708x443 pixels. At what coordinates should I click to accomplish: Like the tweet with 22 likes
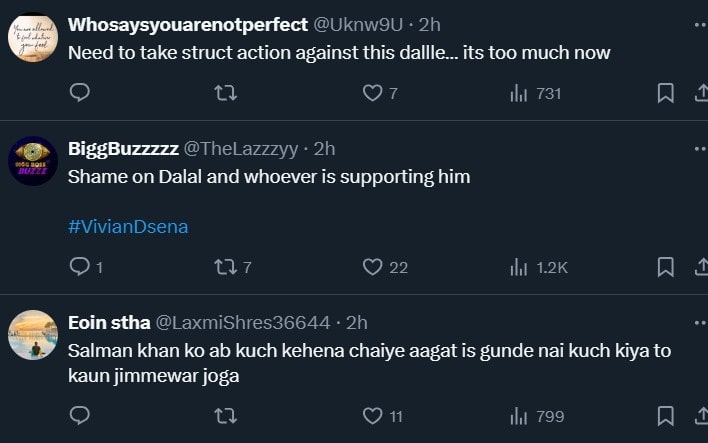point(373,267)
